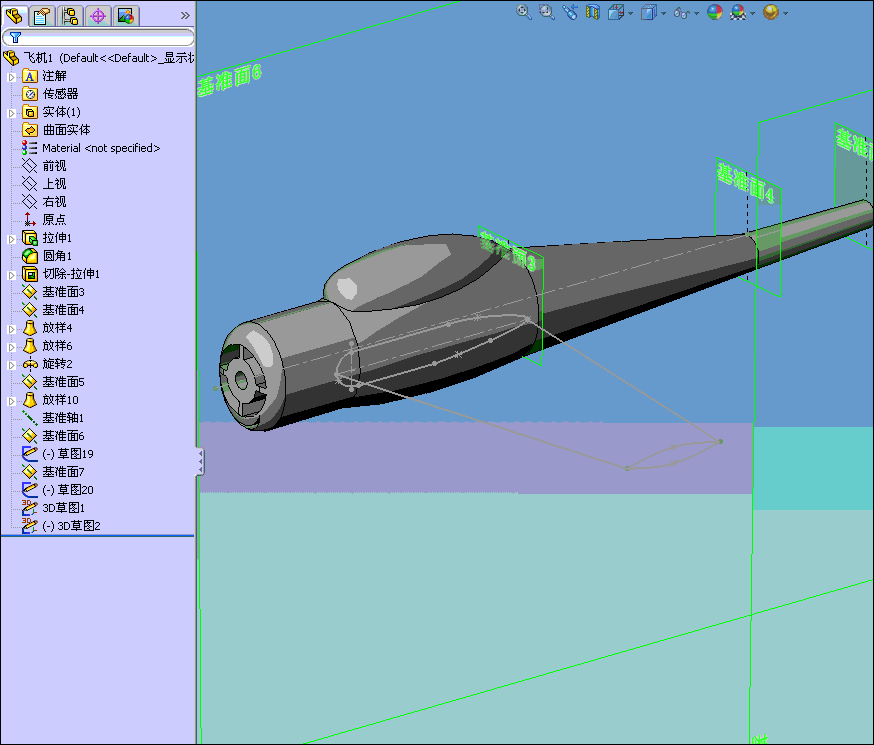Click Hide/Show Items glasses icon
Image resolution: width=874 pixels, height=745 pixels.
682,12
